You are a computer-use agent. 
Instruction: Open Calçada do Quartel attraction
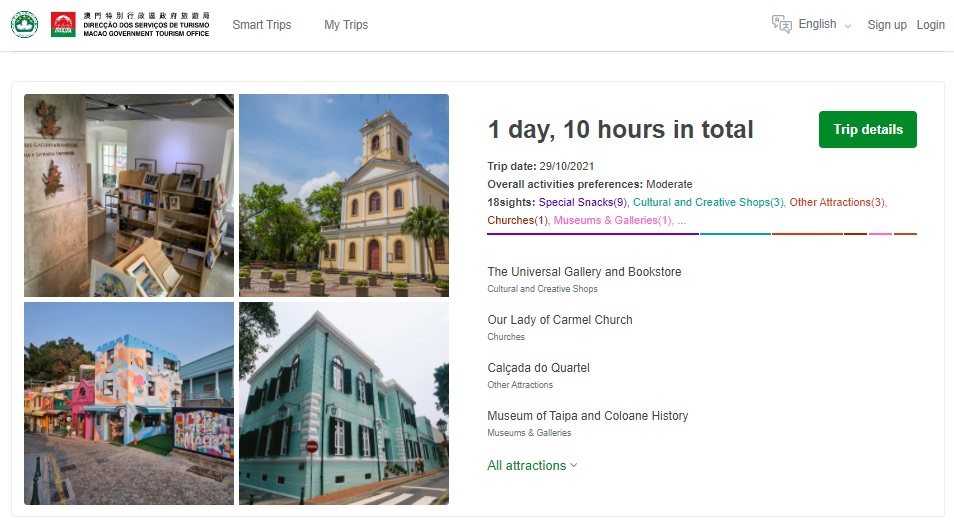[538, 368]
